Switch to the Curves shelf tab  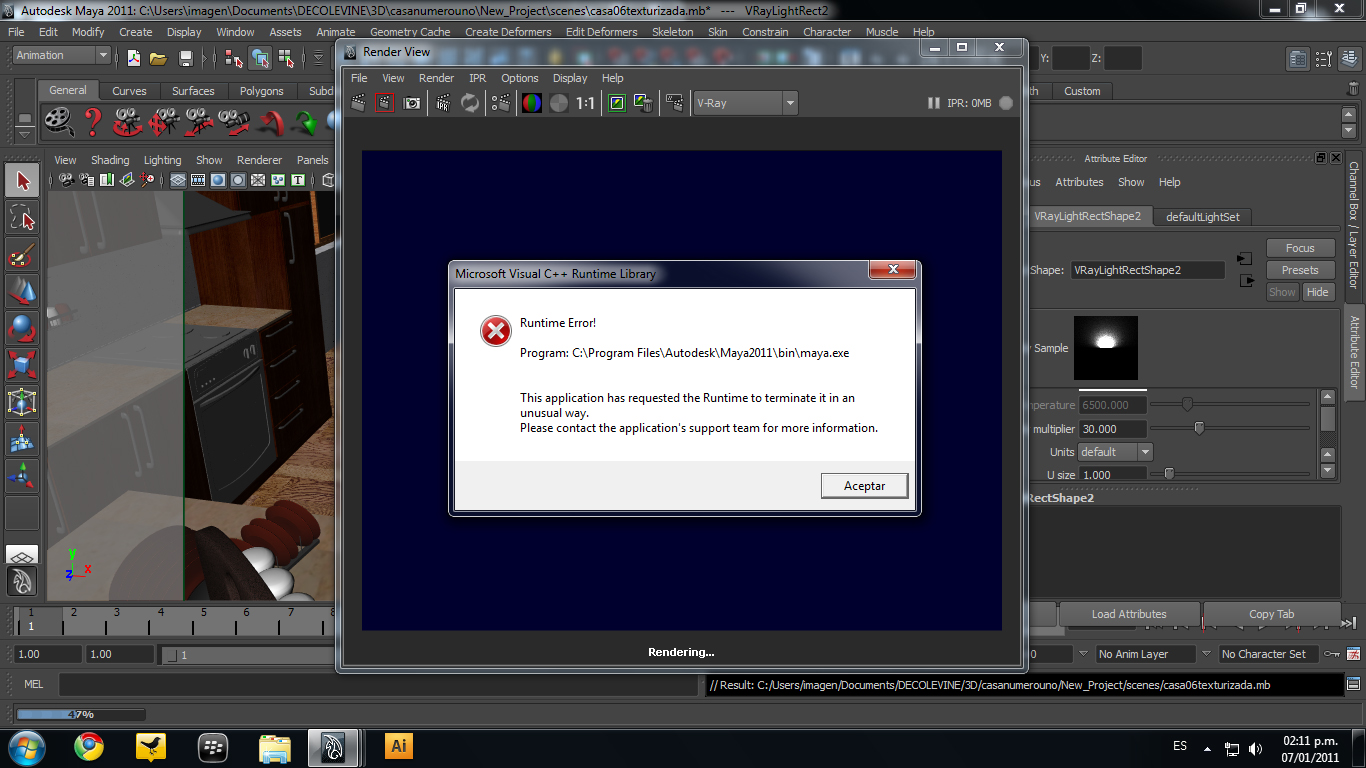pos(129,91)
